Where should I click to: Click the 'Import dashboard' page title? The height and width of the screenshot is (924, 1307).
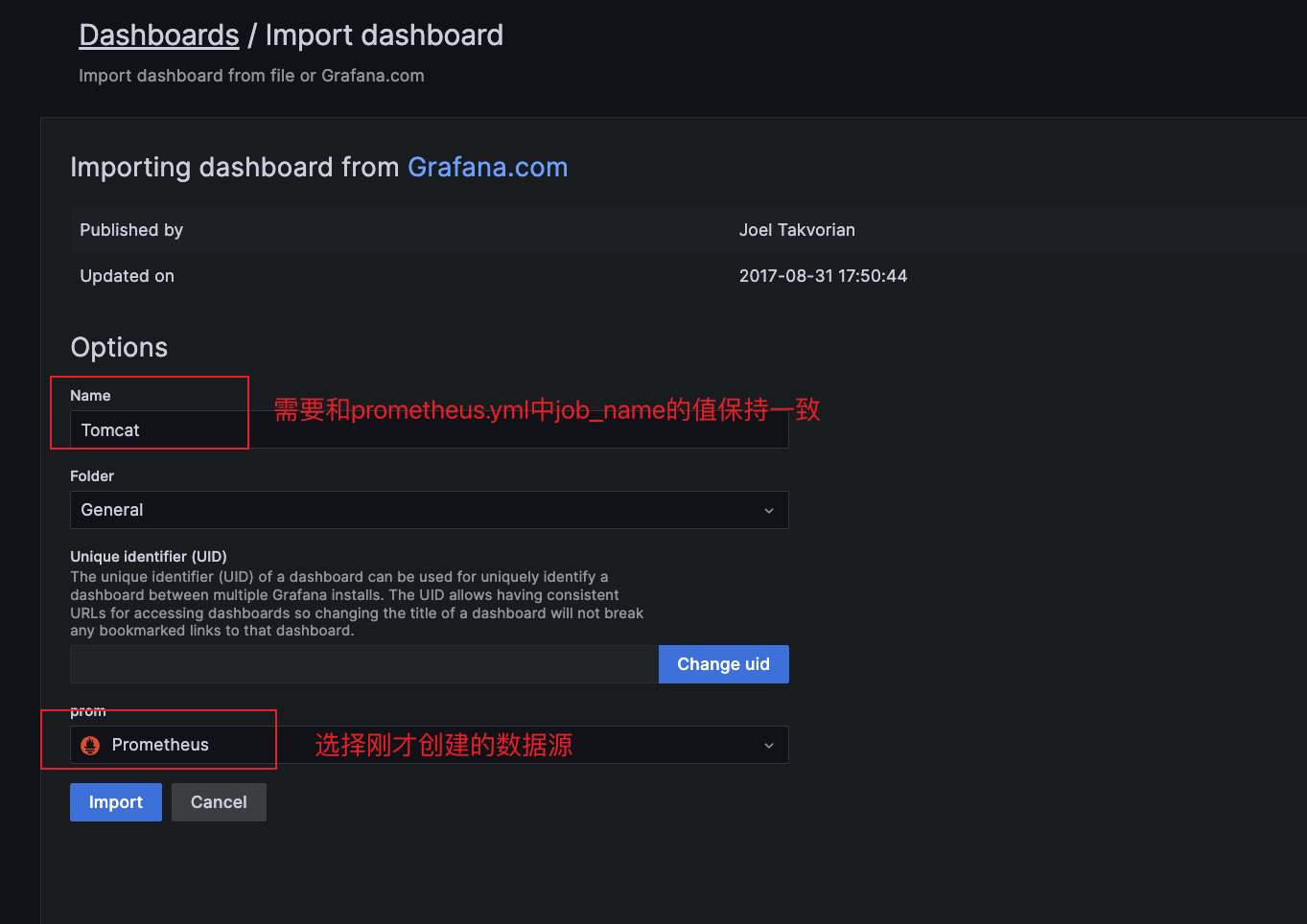coord(384,35)
